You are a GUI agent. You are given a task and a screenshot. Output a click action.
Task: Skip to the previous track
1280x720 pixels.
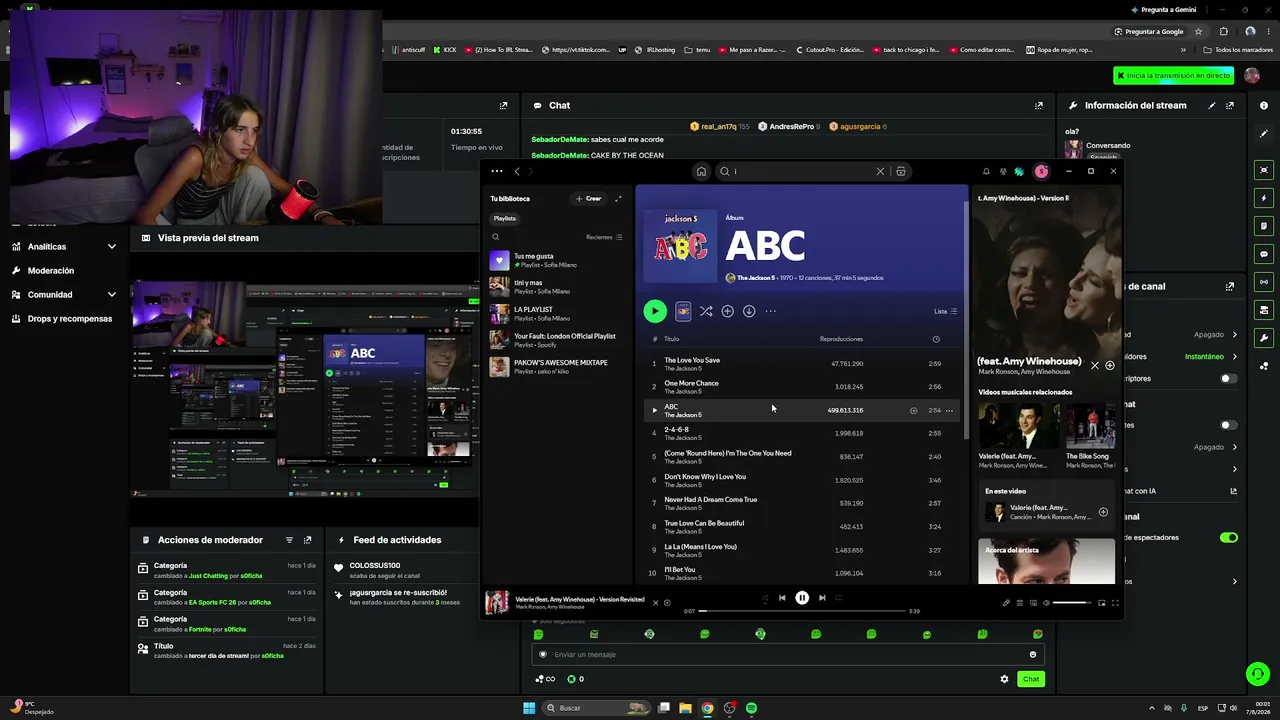782,598
